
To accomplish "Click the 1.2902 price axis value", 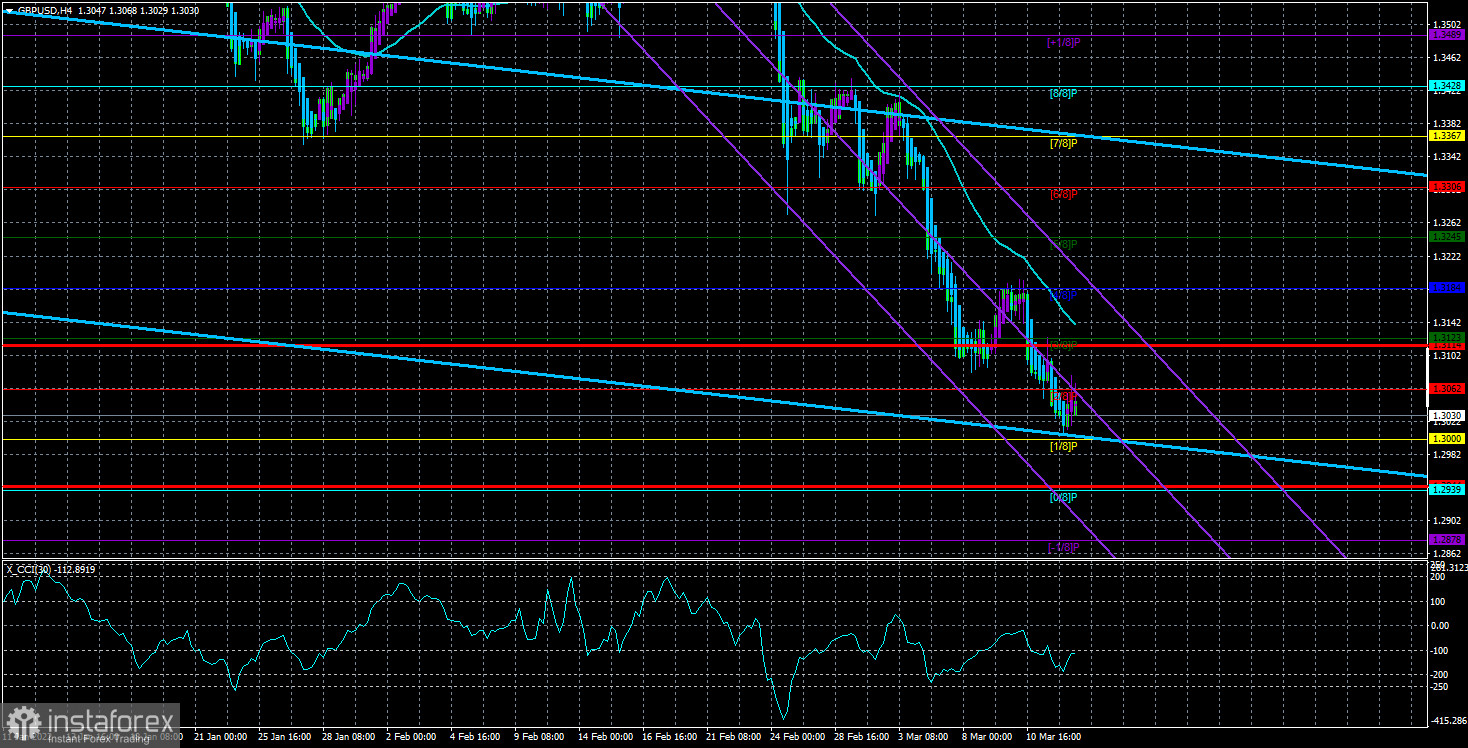I will click(1447, 521).
